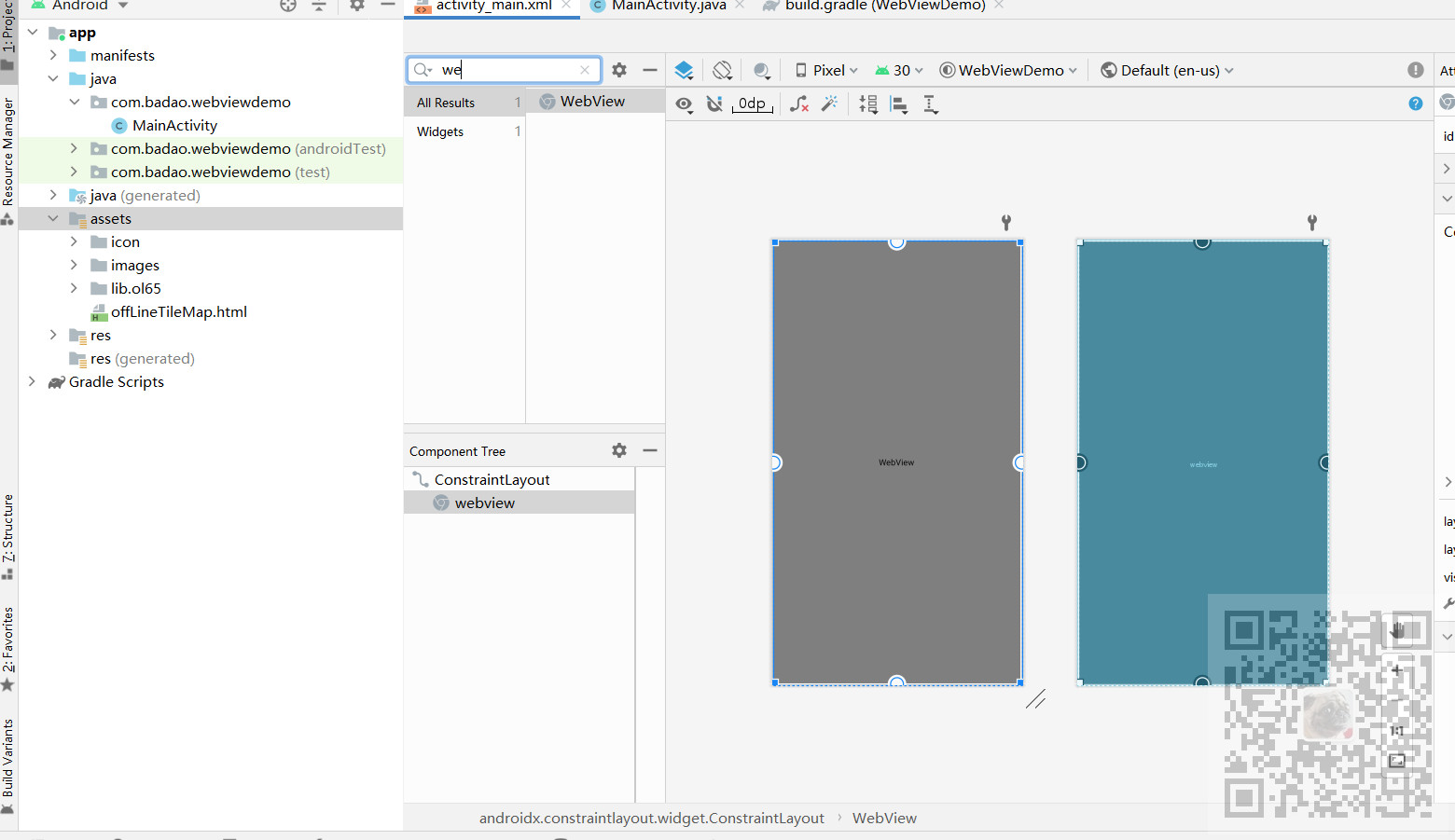This screenshot has height=840, width=1455.
Task: Toggle the View Options eye icon
Action: [x=684, y=104]
